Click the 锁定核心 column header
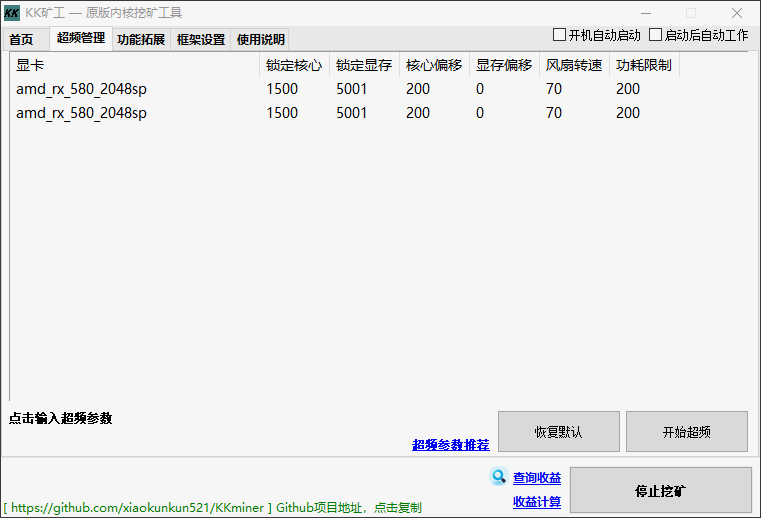Viewport: 761px width, 518px height. click(x=294, y=65)
